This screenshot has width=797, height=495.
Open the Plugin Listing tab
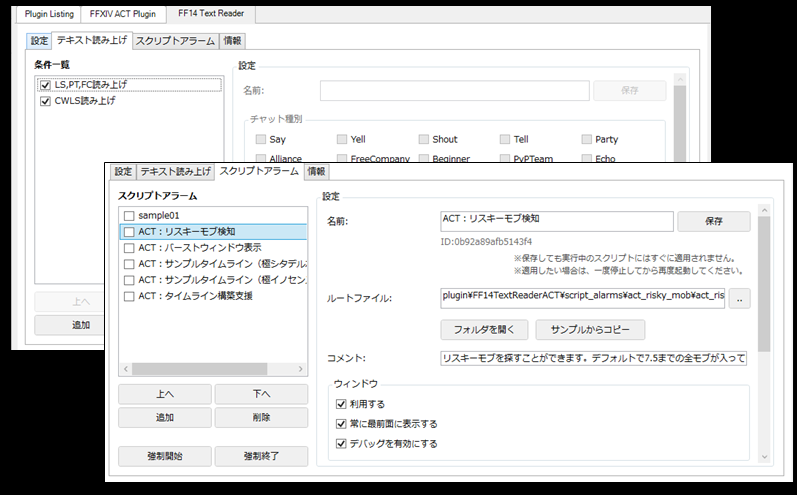click(49, 14)
